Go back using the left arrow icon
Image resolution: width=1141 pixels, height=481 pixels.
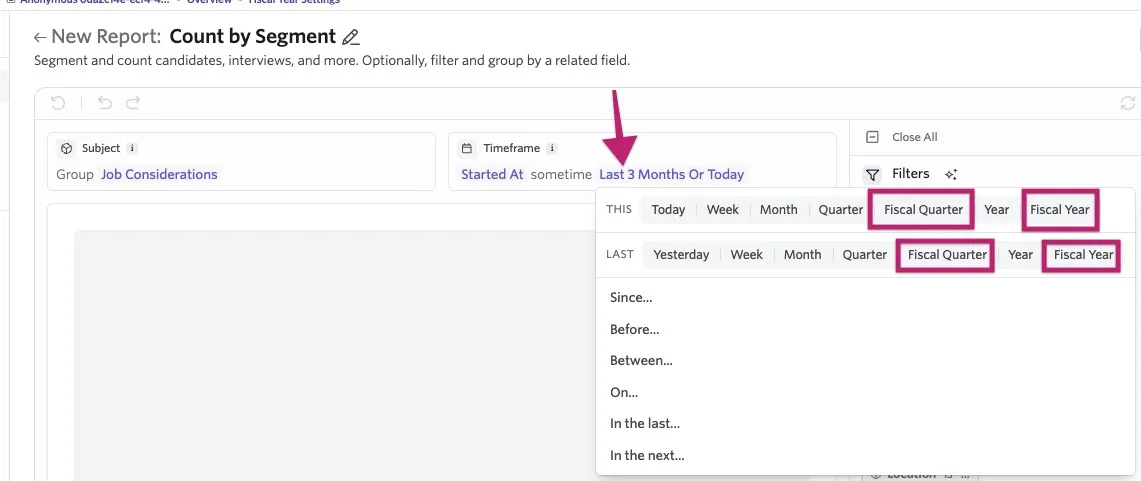click(x=40, y=37)
